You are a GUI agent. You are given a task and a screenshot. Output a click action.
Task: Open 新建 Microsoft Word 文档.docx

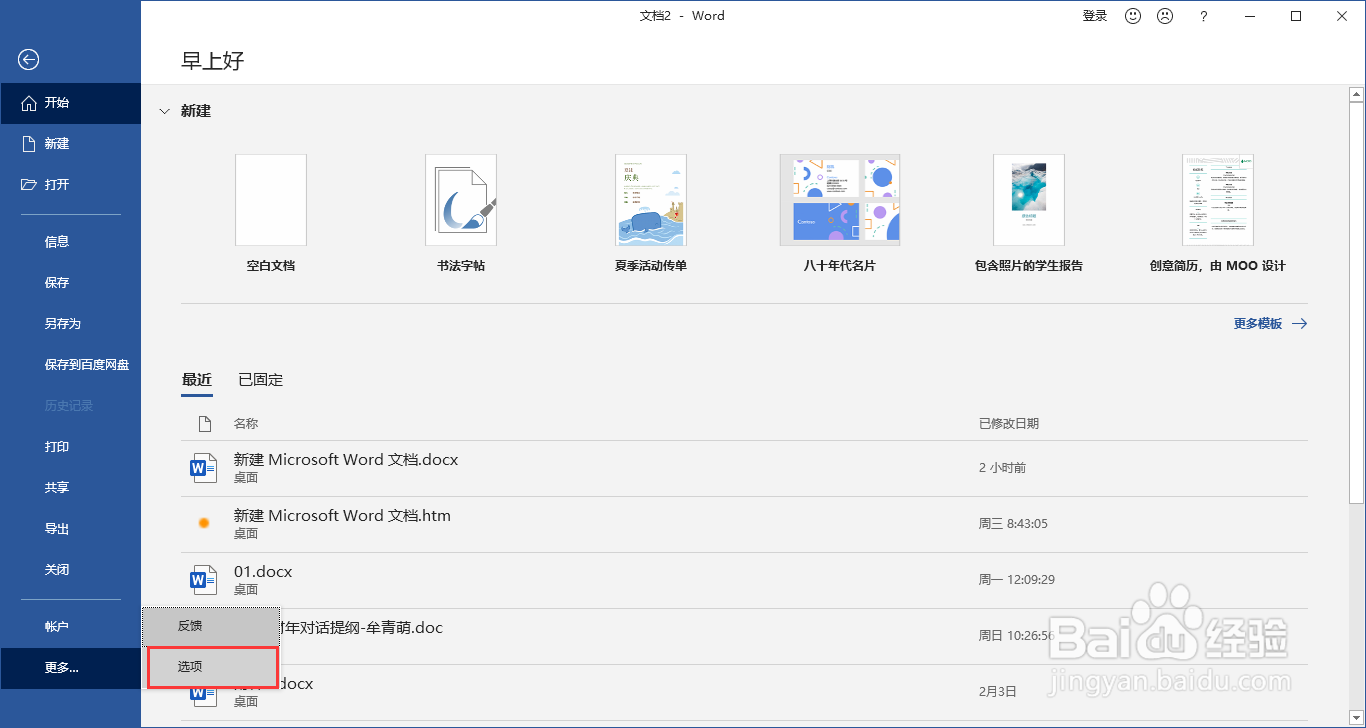pos(744,468)
